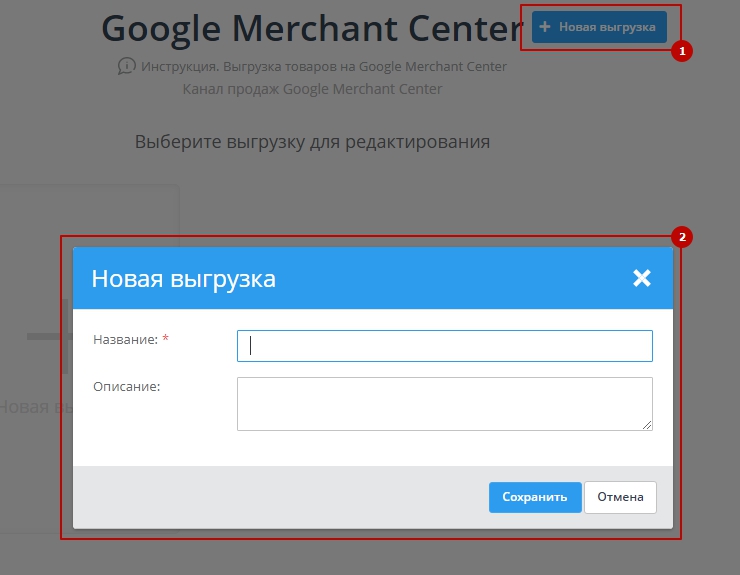Close the Новая выгрузка dialog with X
Viewport: 740px width, 575px height.
click(641, 278)
